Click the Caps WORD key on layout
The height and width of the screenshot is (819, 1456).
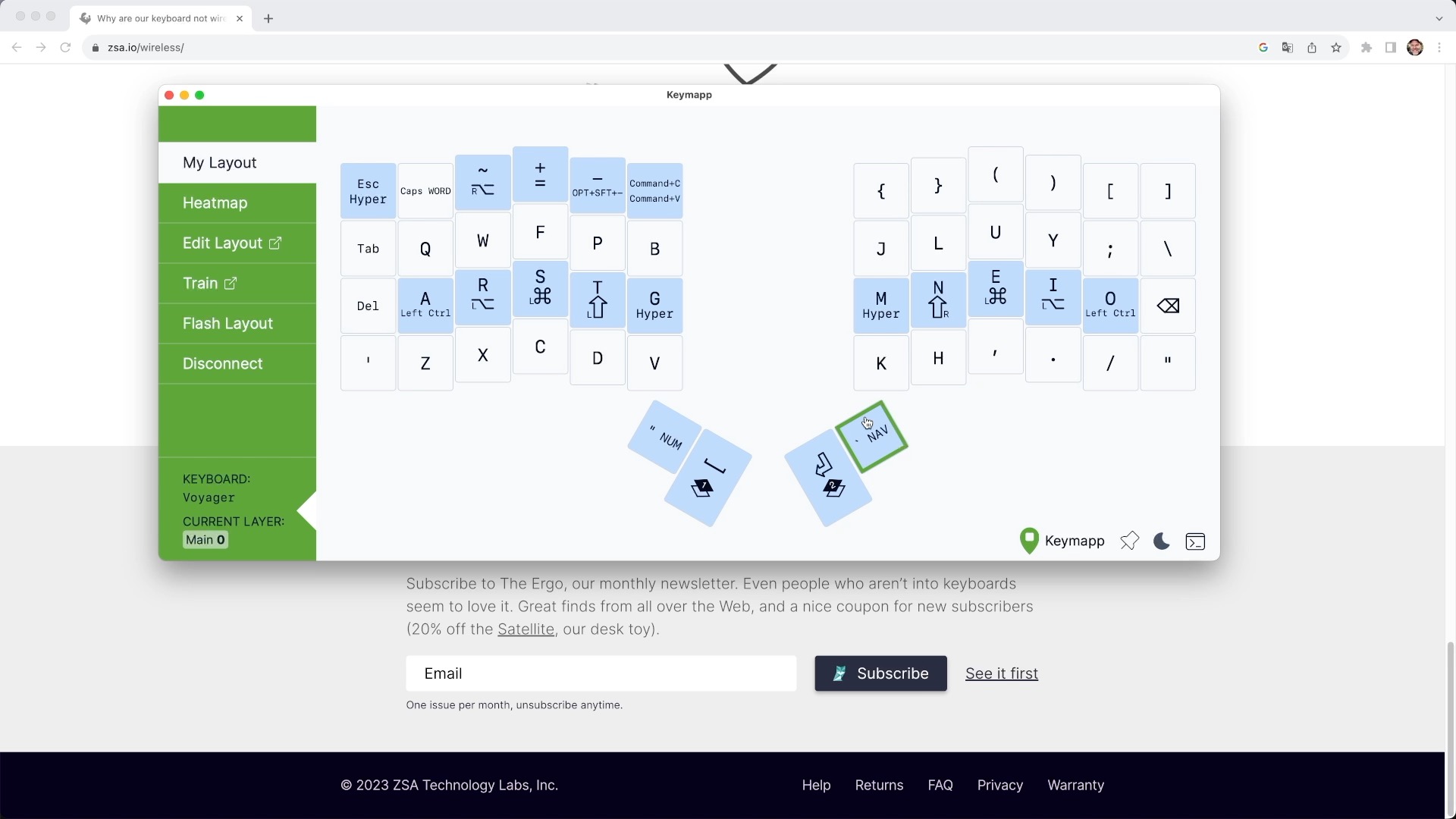[x=425, y=190]
